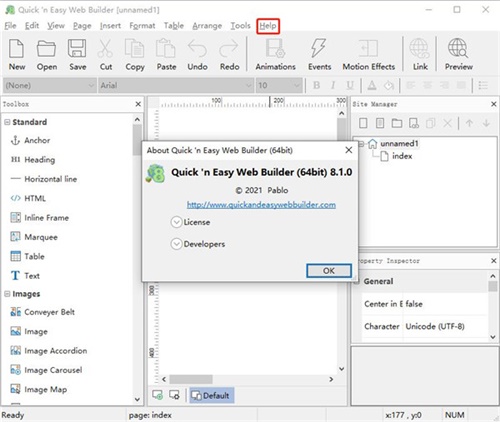Open the Edit menu
The width and height of the screenshot is (500, 422).
[32, 26]
